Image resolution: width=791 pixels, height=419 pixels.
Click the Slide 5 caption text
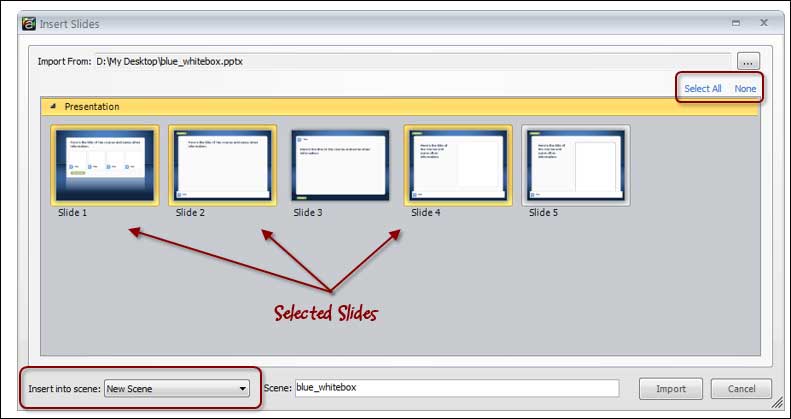click(x=543, y=213)
